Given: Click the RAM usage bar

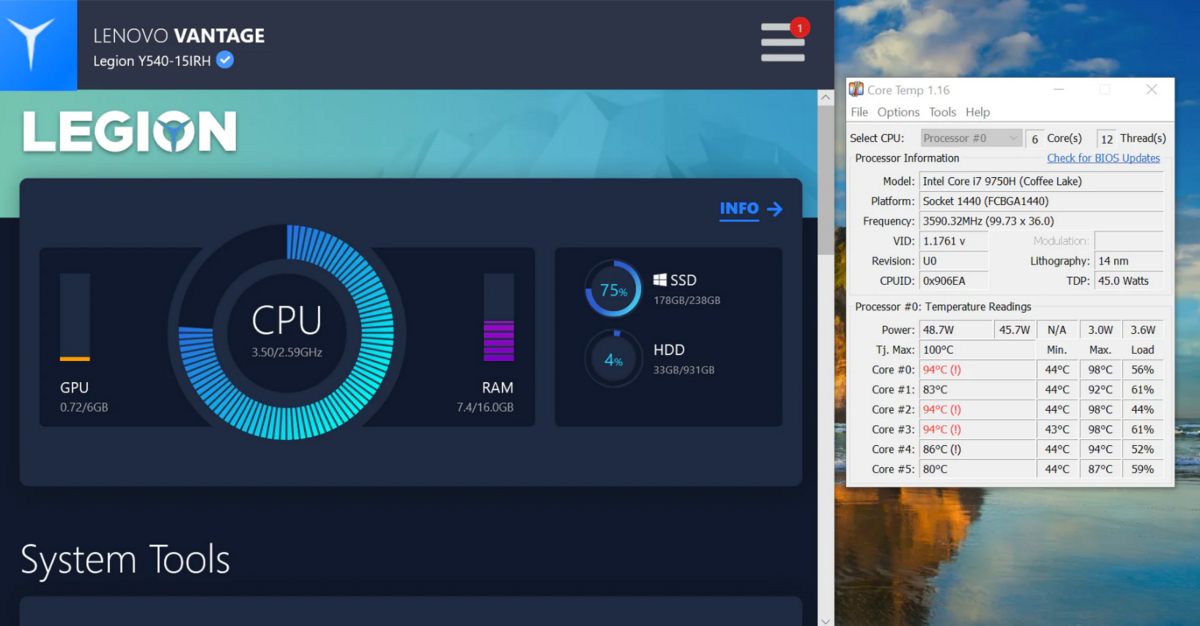Looking at the screenshot, I should [498, 317].
